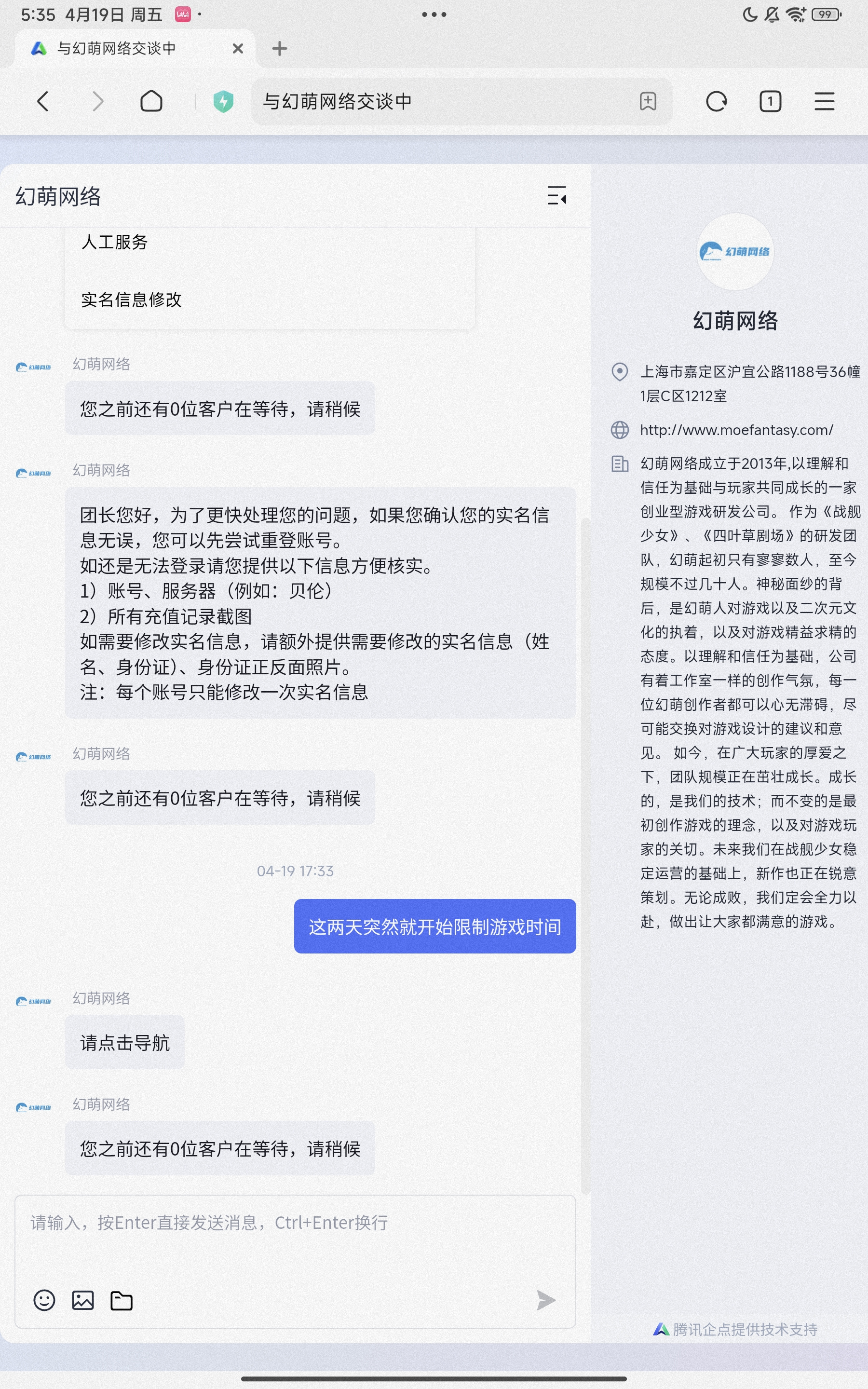Tap the muted bell icon in status bar
The width and height of the screenshot is (868, 1389).
click(x=772, y=14)
